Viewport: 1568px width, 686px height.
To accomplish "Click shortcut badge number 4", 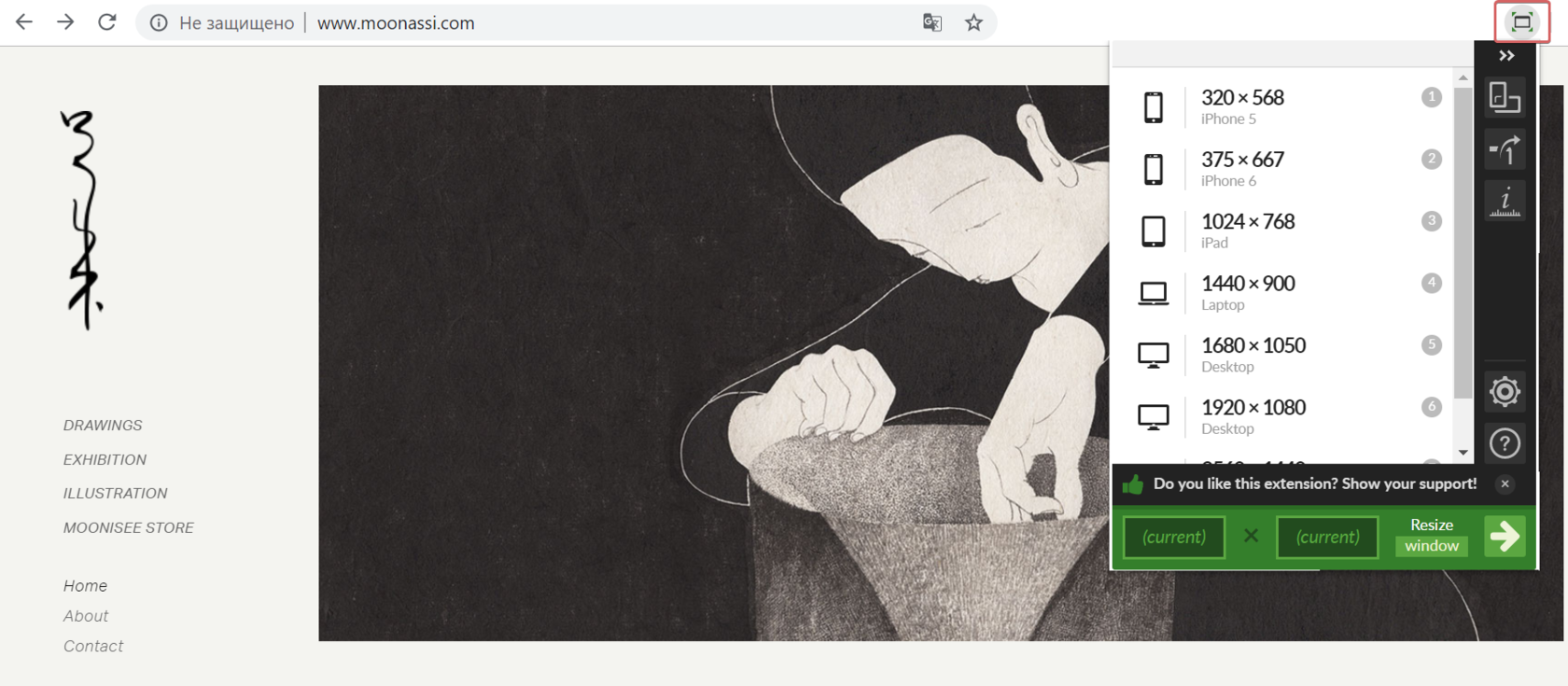I will coord(1431,283).
